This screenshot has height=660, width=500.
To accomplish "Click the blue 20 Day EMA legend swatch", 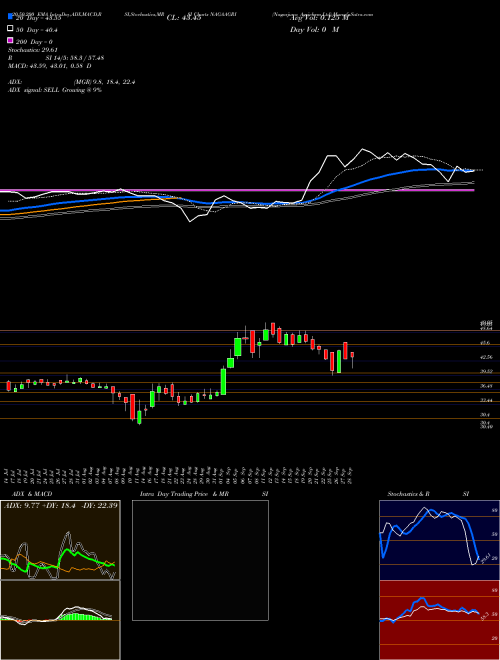I will (10, 17).
